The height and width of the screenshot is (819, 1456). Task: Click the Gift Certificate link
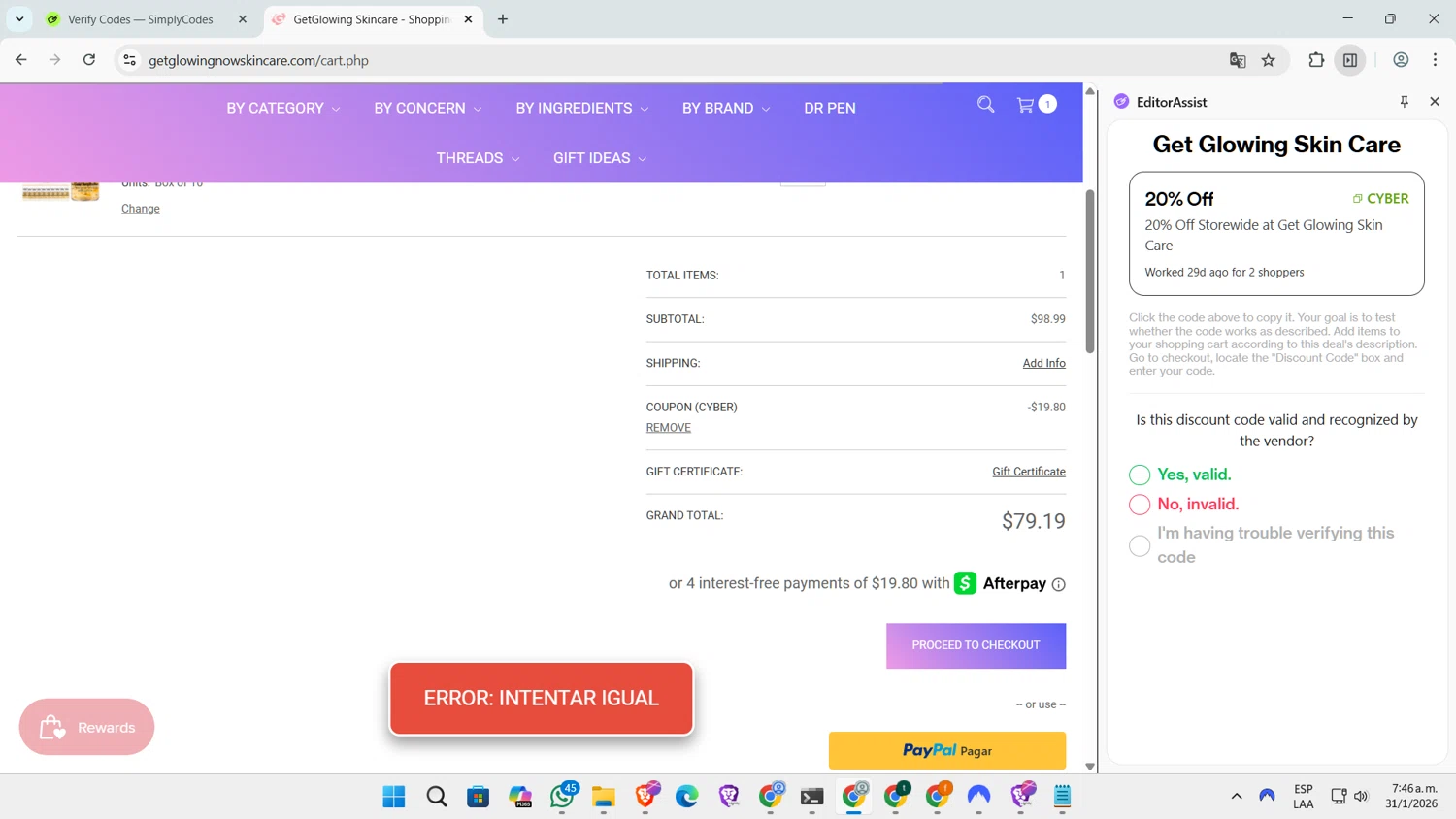tap(1029, 472)
